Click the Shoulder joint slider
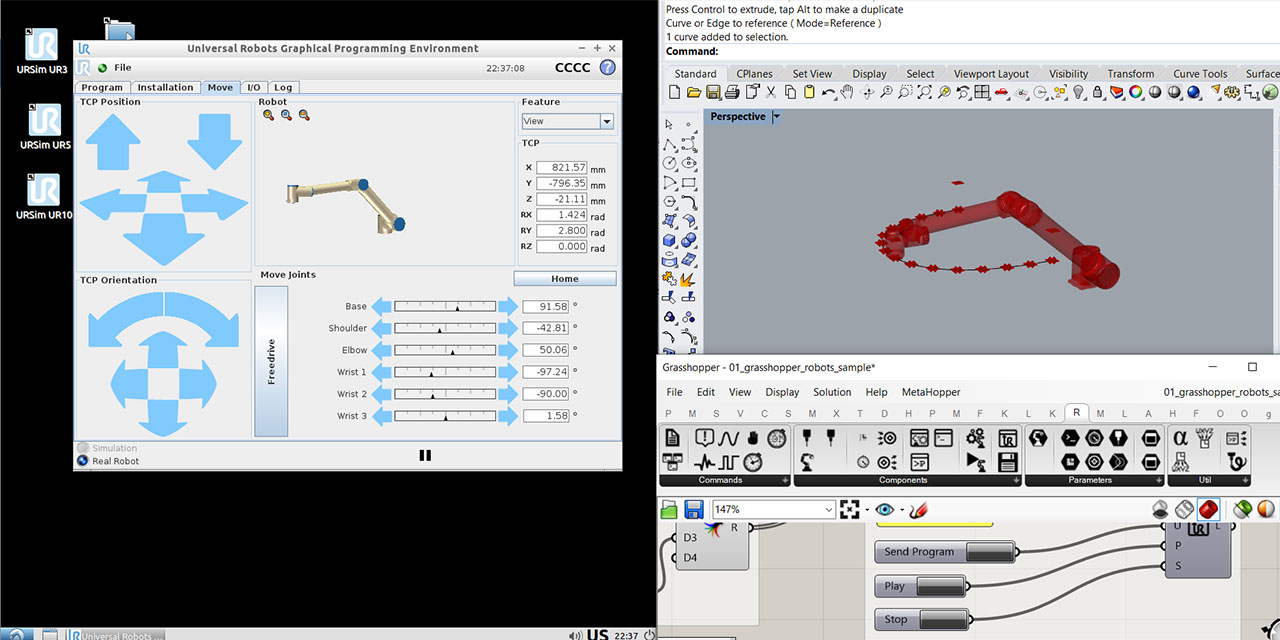The height and width of the screenshot is (640, 1280). coord(445,328)
